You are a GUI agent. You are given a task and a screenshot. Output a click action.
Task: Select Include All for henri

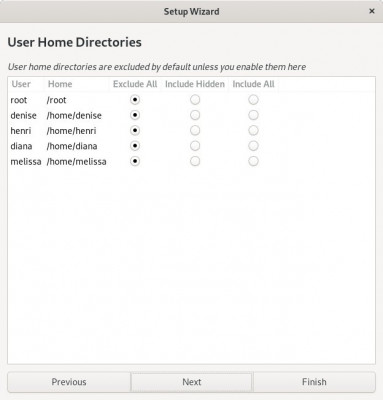(x=253, y=131)
